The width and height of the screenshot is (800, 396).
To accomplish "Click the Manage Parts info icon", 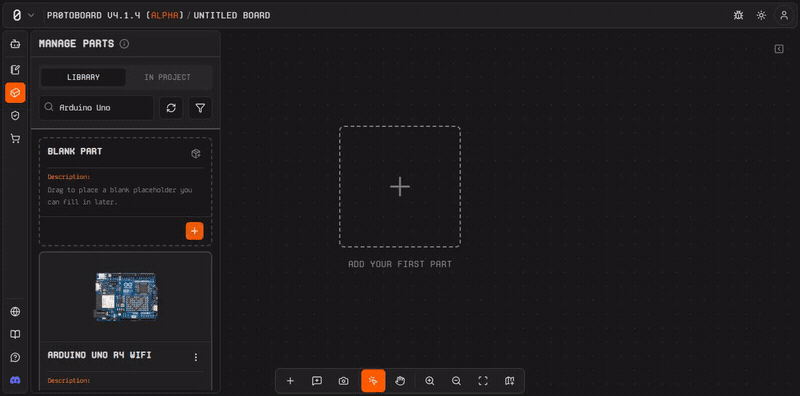I will click(x=124, y=44).
